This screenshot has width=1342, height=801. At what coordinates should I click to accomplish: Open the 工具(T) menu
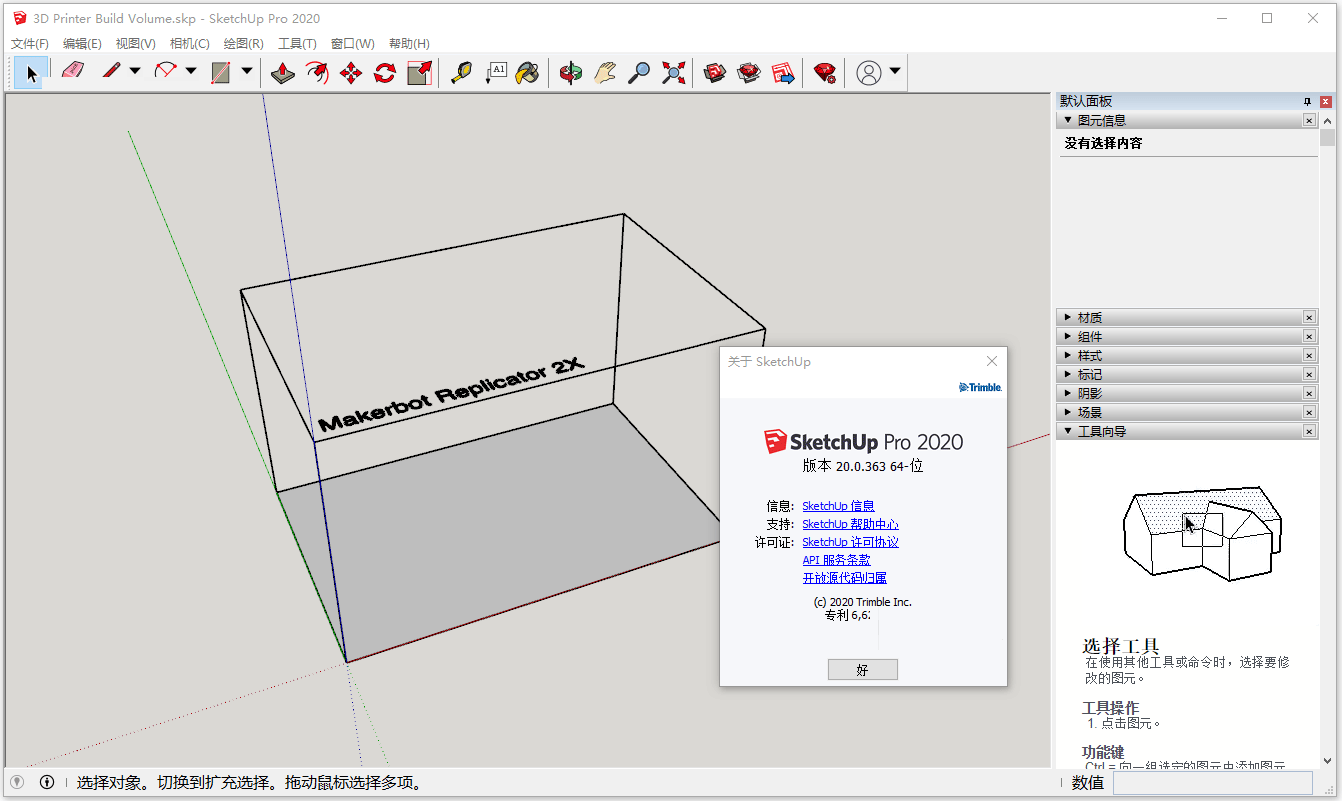click(296, 43)
